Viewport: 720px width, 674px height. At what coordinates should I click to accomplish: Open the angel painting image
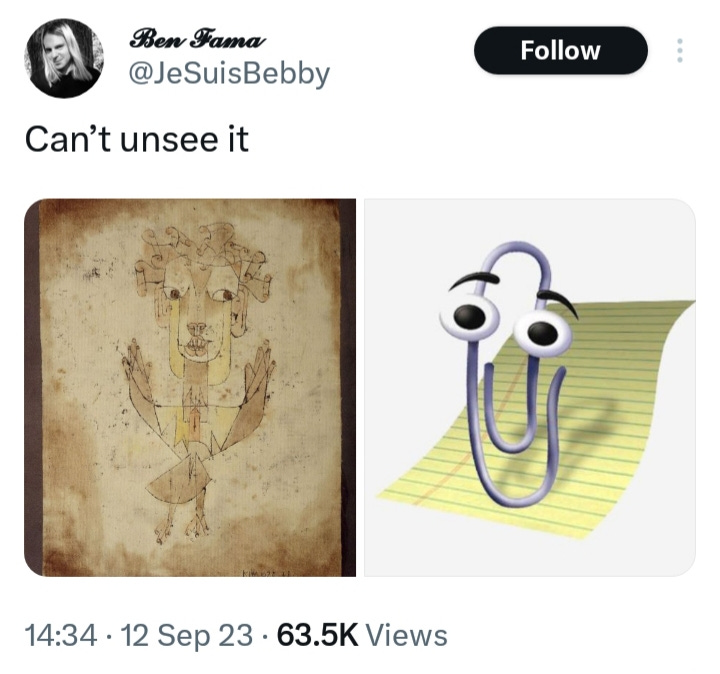pyautogui.click(x=190, y=388)
